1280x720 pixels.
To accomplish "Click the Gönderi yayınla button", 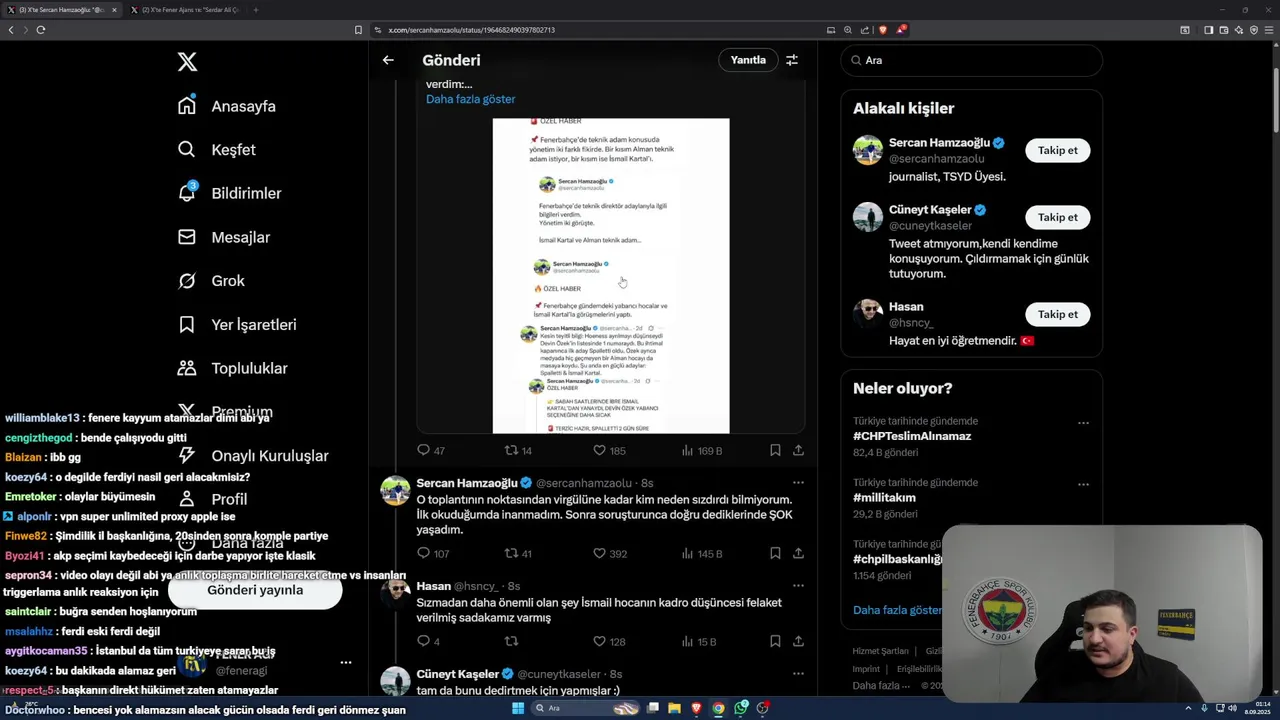I will click(255, 590).
